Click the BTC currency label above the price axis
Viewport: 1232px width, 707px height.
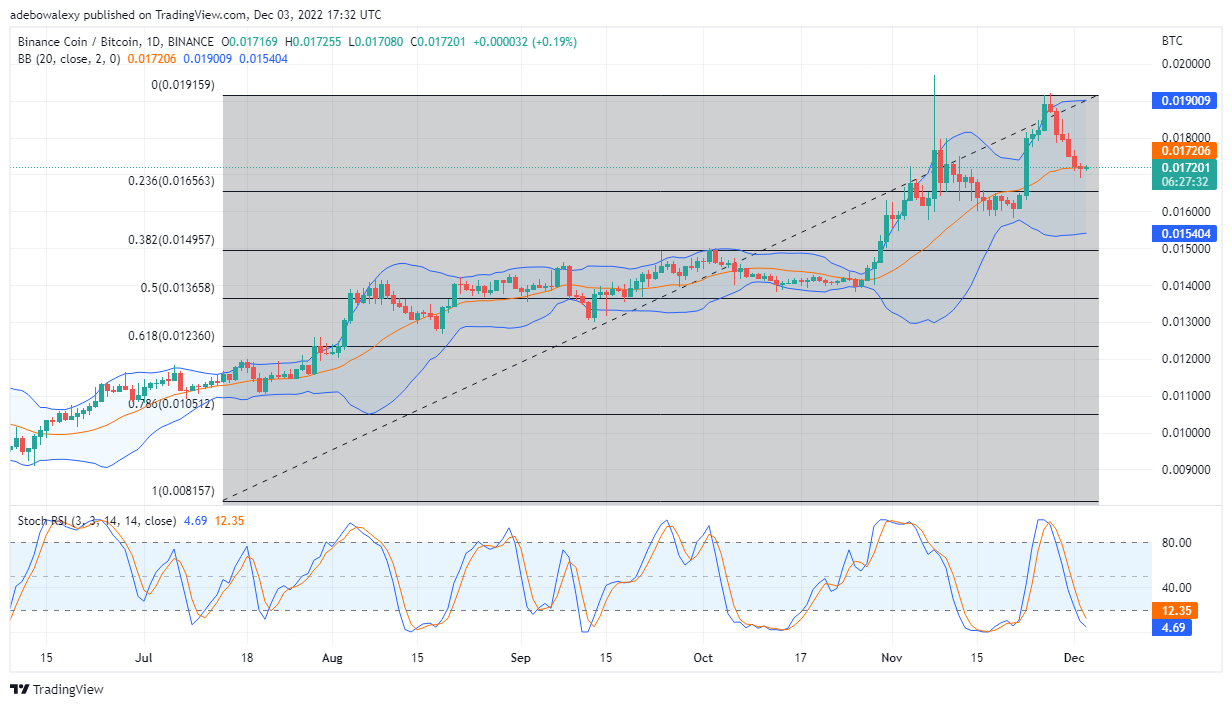click(1174, 42)
